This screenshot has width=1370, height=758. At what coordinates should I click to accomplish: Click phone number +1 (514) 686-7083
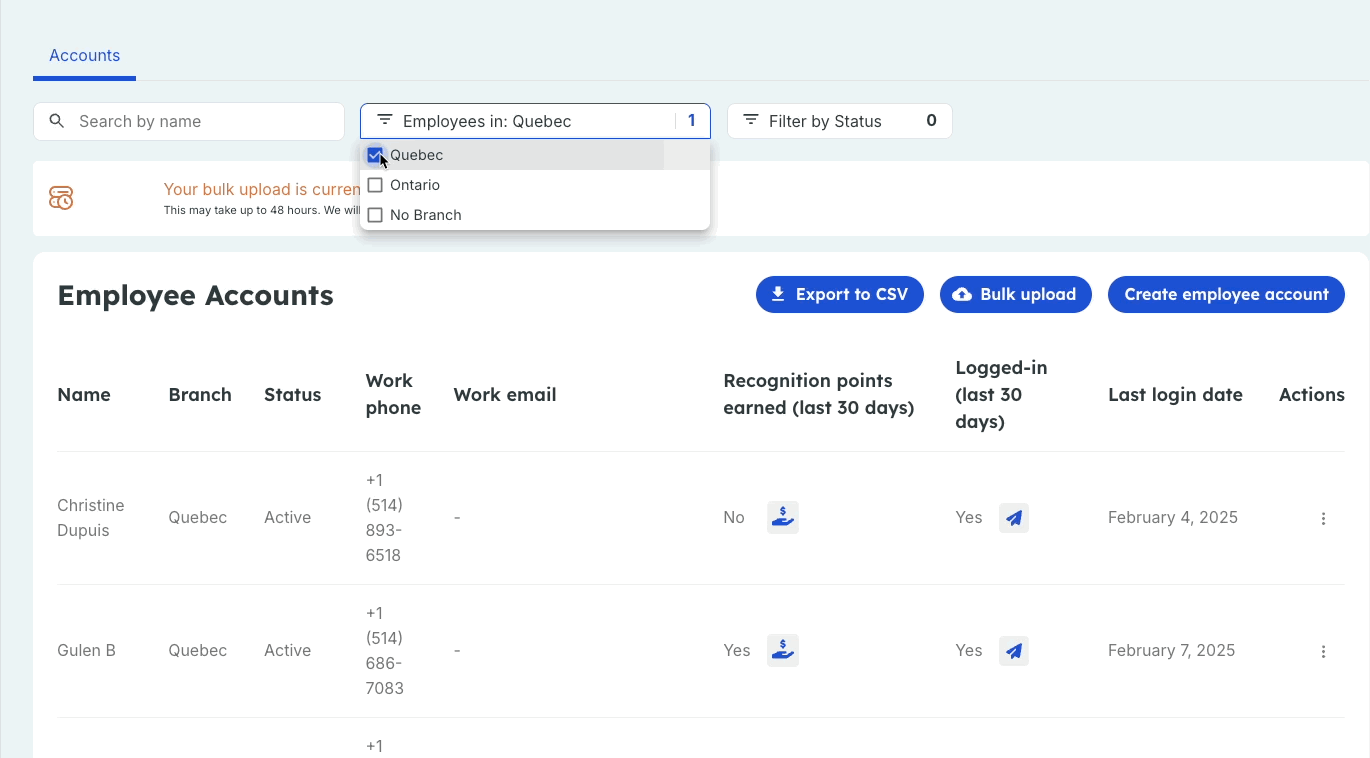(385, 651)
